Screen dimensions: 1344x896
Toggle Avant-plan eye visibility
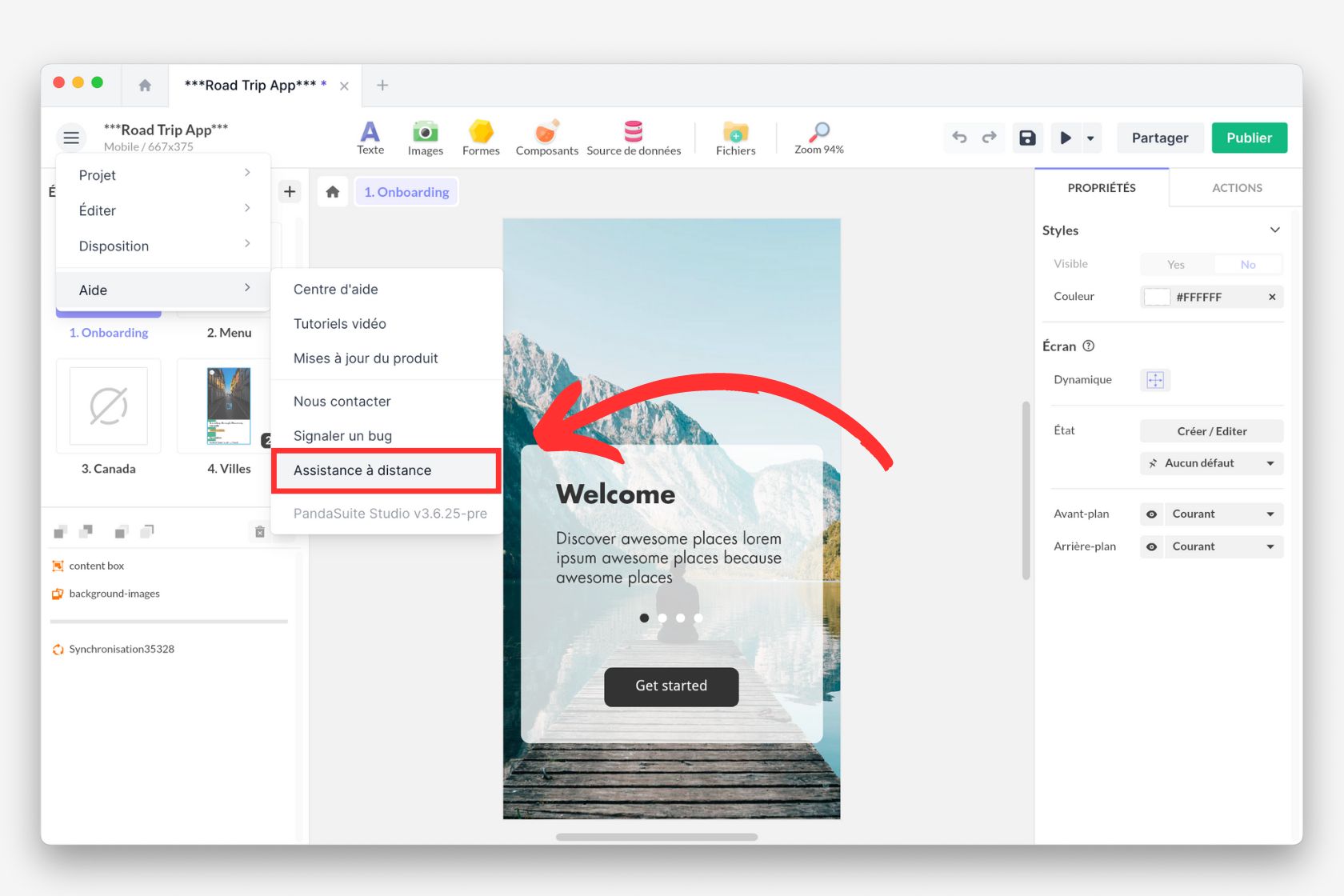click(1151, 514)
